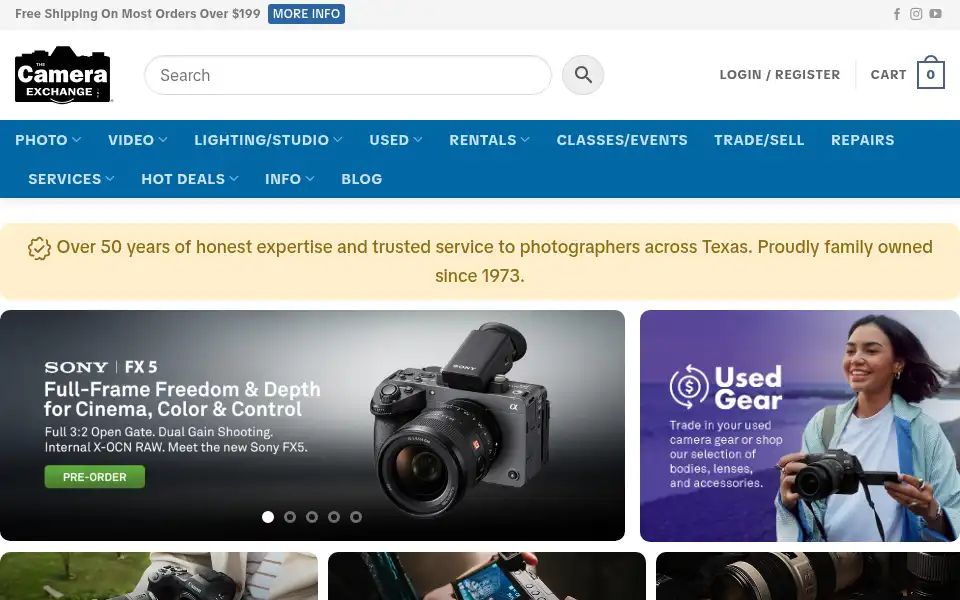Click the green PRE-ORDER button
960x600 pixels.
pyautogui.click(x=95, y=477)
